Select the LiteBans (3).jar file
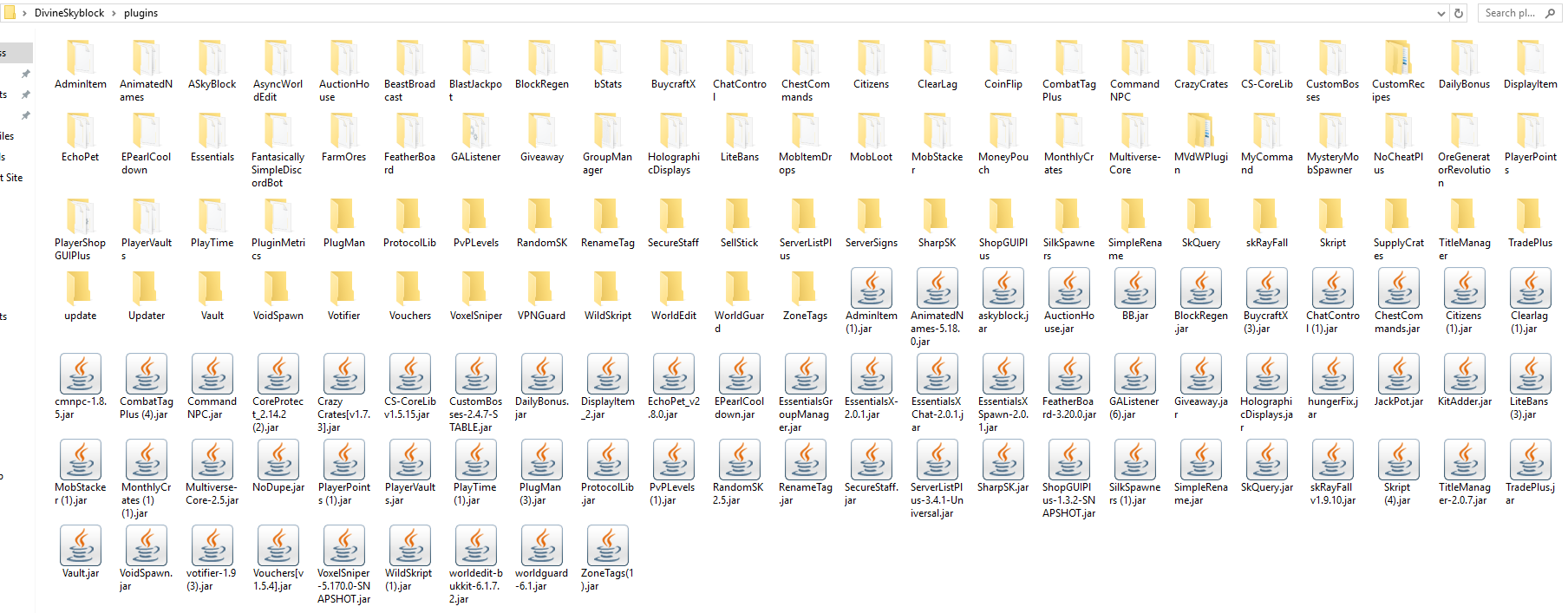The height and width of the screenshot is (613, 1568). pos(1531,387)
